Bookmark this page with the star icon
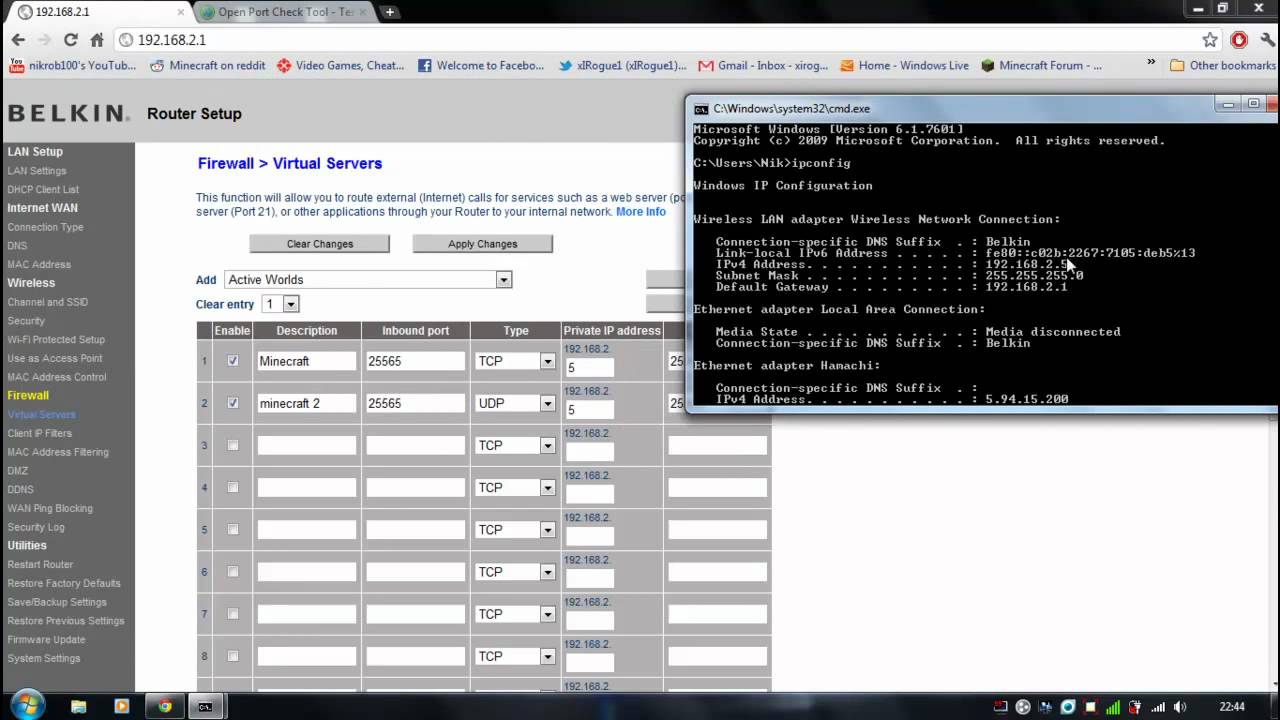 1210,40
